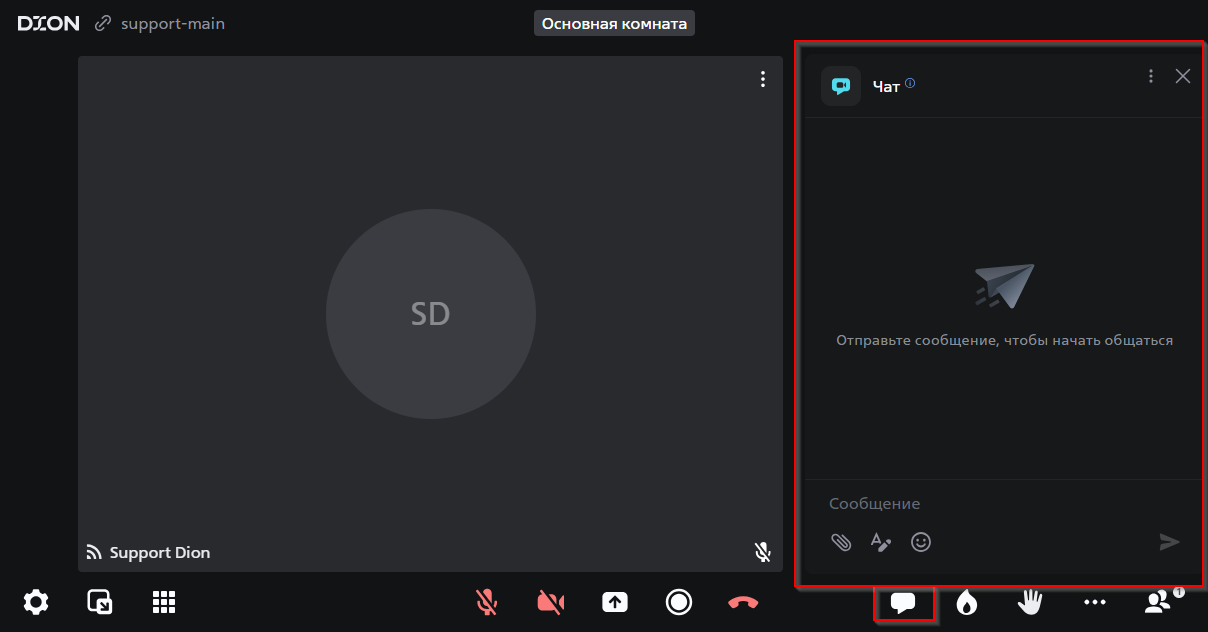This screenshot has height=632, width=1208.
Task: Open video tile three-dot menu
Action: pyautogui.click(x=763, y=79)
